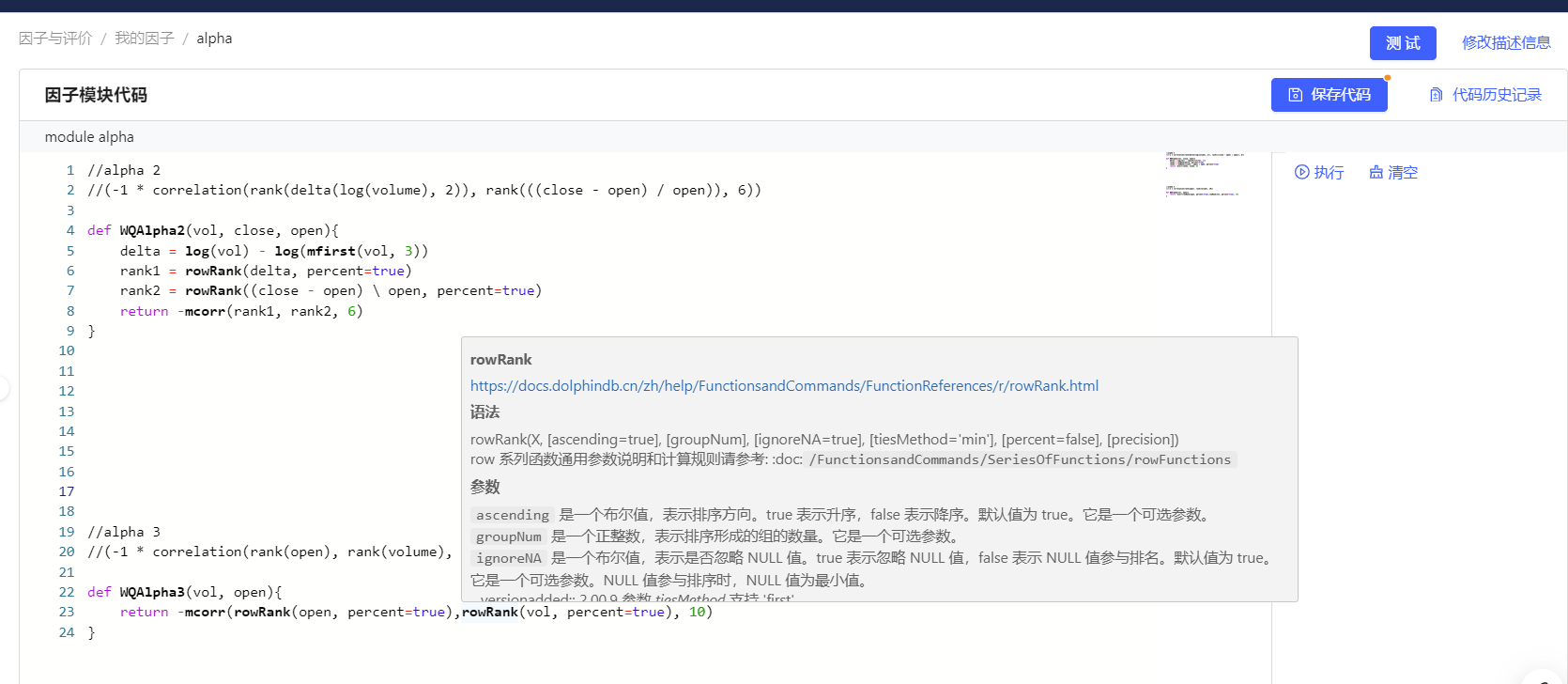Viewport: 1568px width, 684px height.
Task: Open the rowRank.html documentation URL
Action: [x=784, y=386]
